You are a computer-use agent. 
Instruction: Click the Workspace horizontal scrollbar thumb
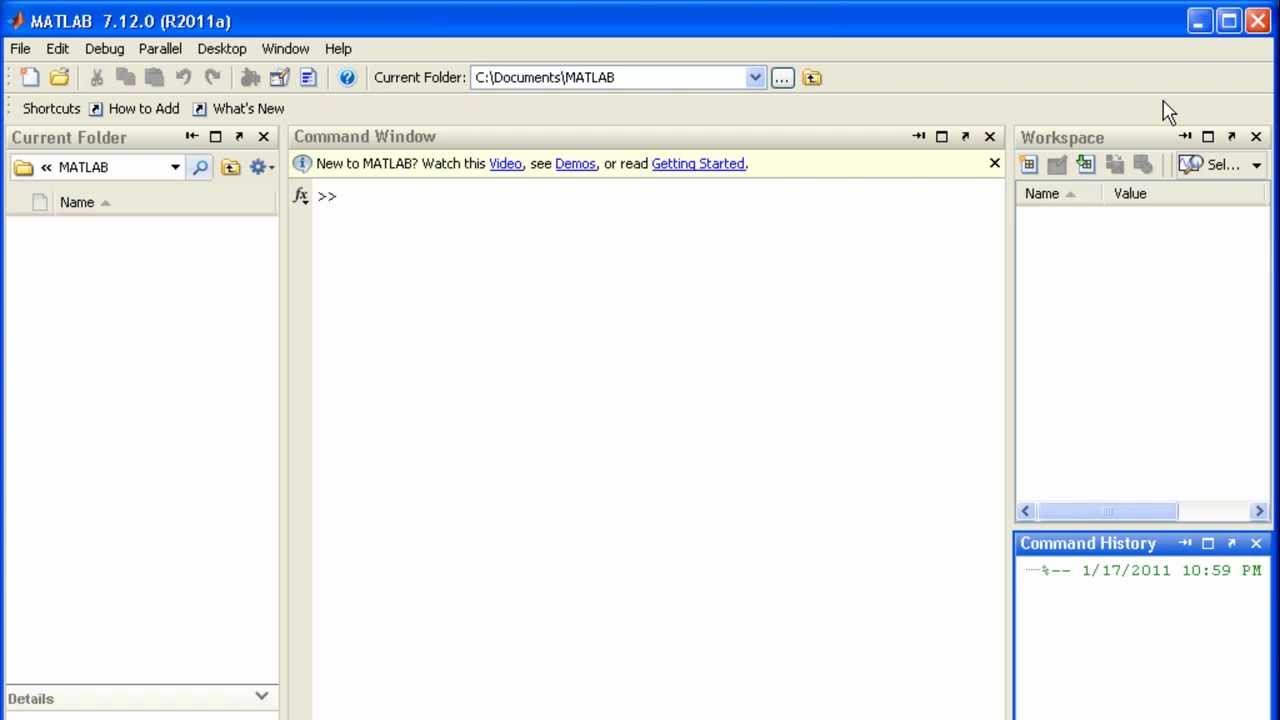coord(1107,511)
